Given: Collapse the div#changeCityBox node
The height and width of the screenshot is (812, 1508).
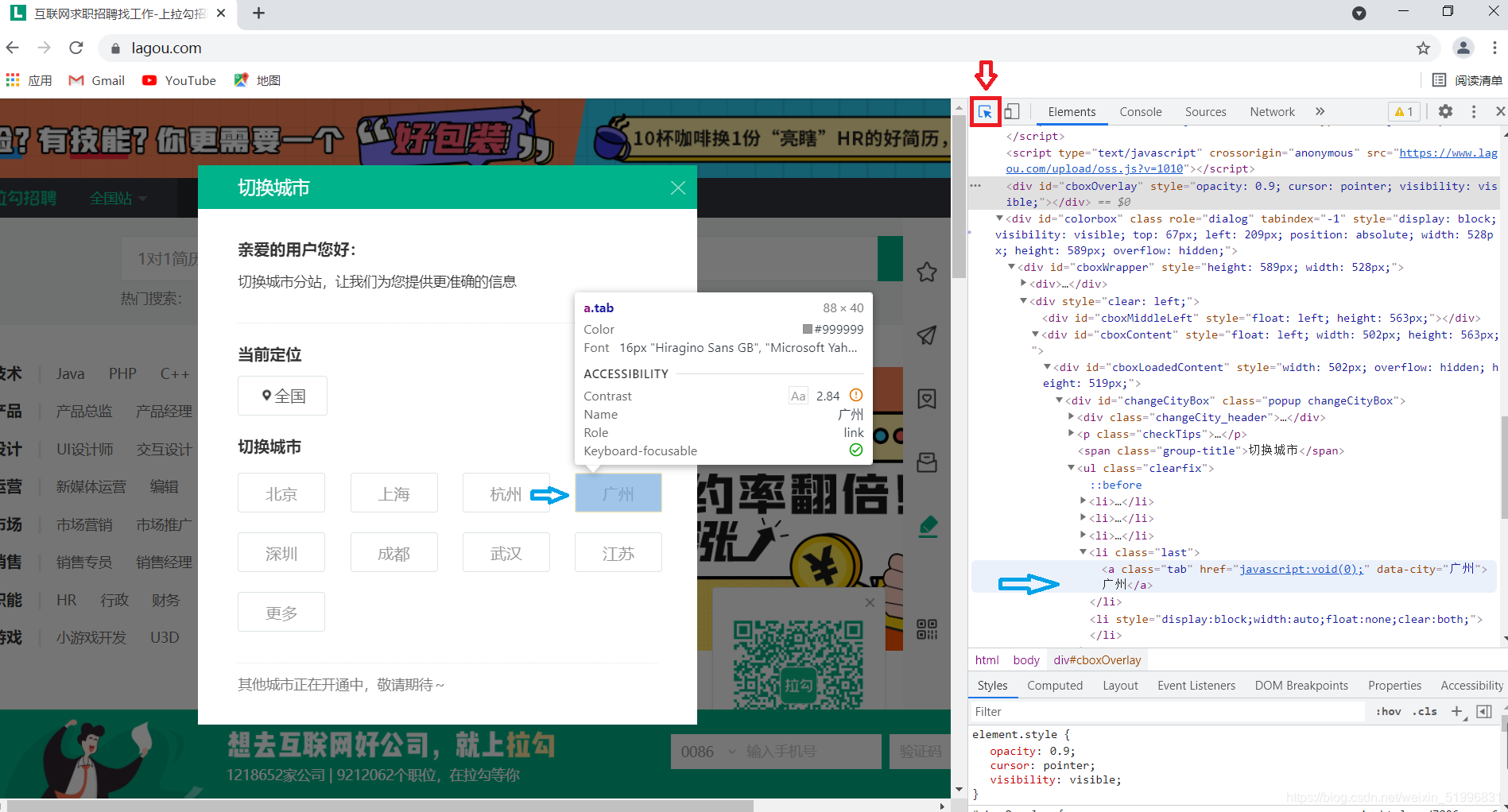Looking at the screenshot, I should 1060,400.
